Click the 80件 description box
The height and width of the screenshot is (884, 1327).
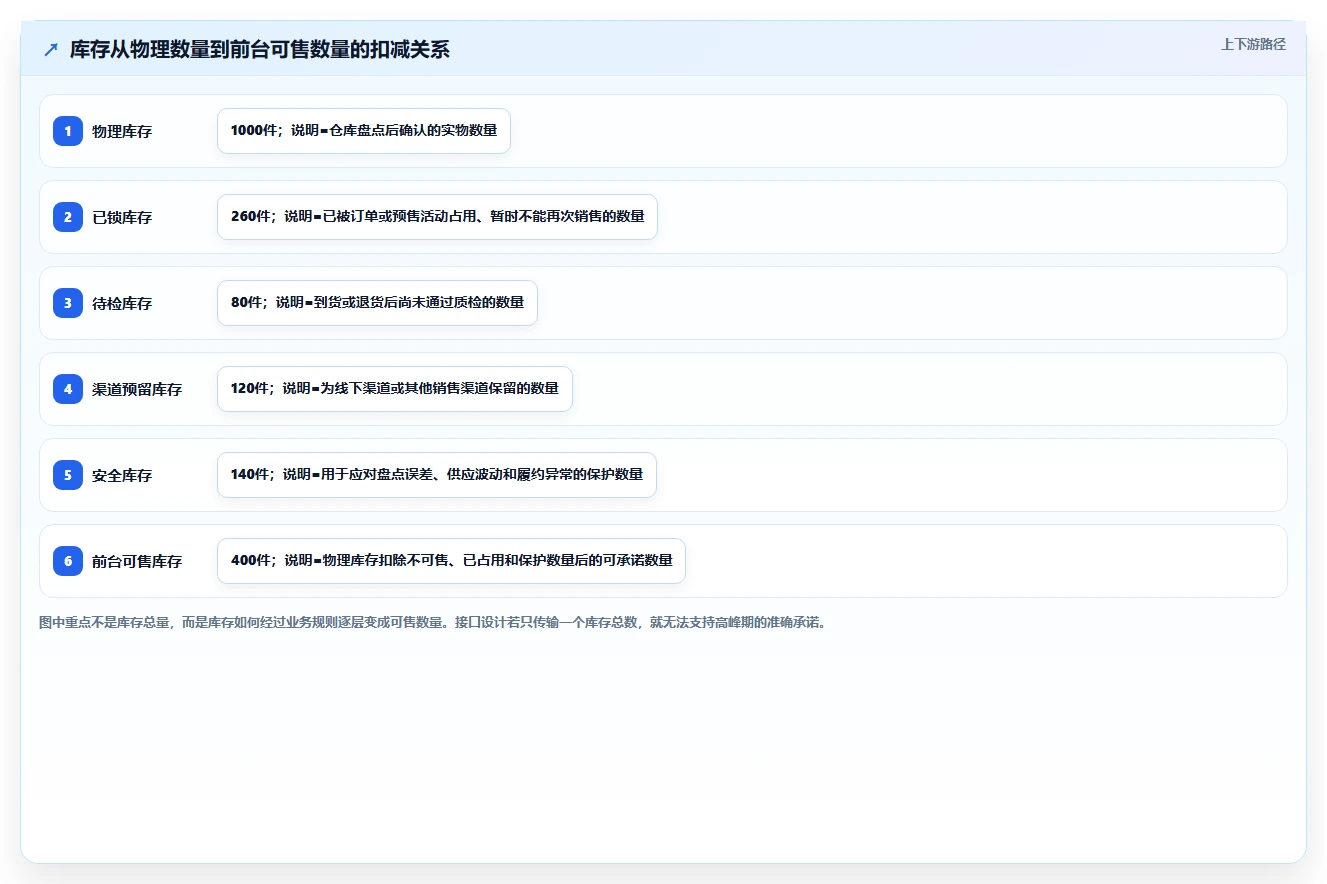pos(377,303)
